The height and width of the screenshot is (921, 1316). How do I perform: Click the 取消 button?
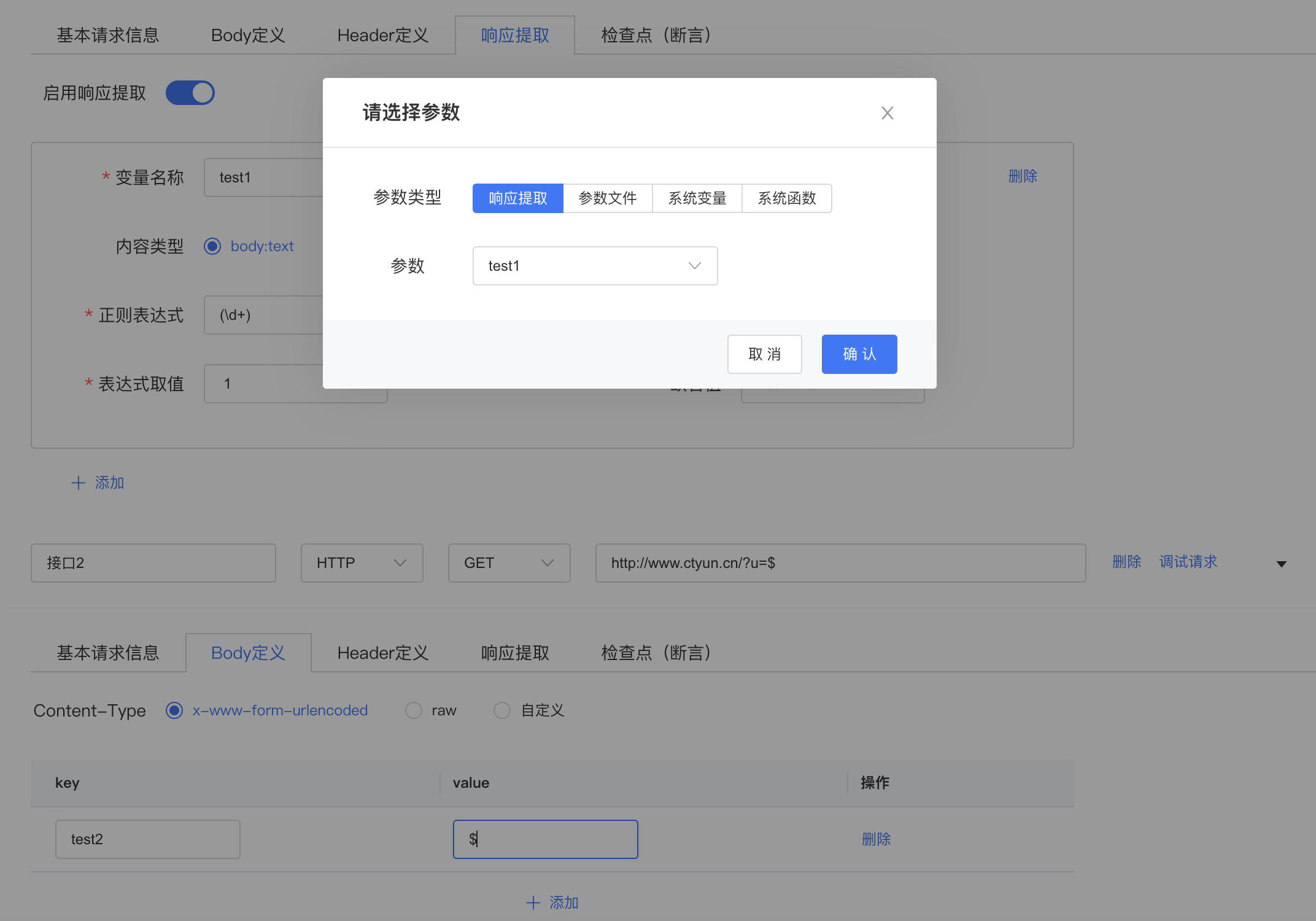[764, 354]
